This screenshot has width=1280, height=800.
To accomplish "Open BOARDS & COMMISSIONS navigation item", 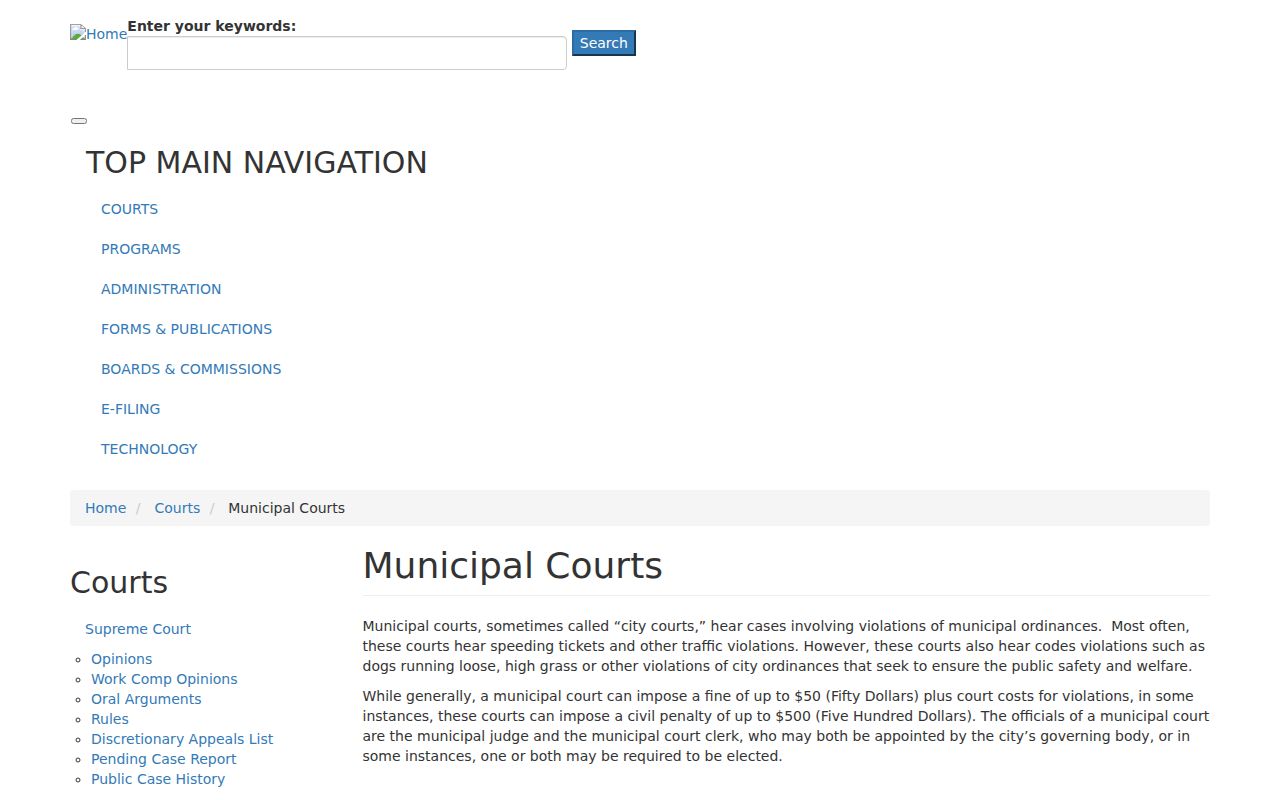I will click(191, 369).
